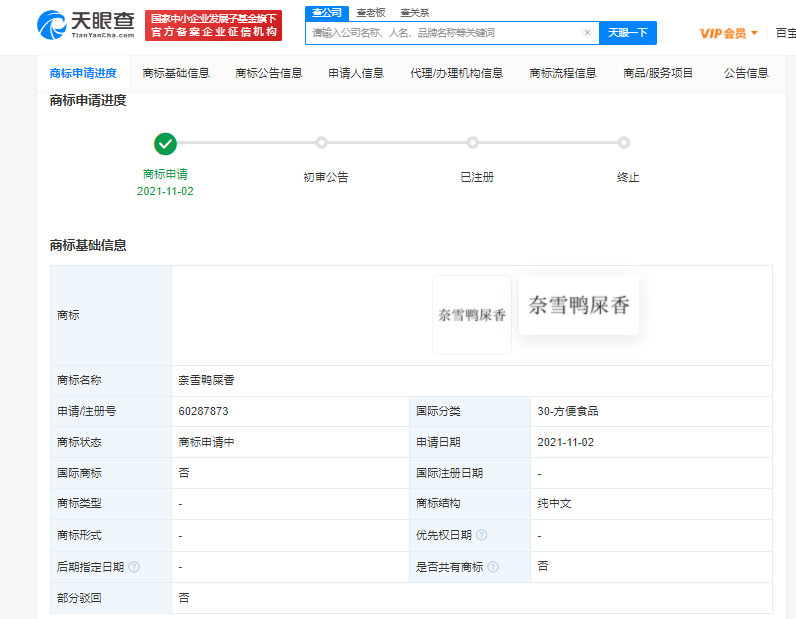This screenshot has height=619, width=796.
Task: Clear the search box with the X icon
Action: coord(587,33)
